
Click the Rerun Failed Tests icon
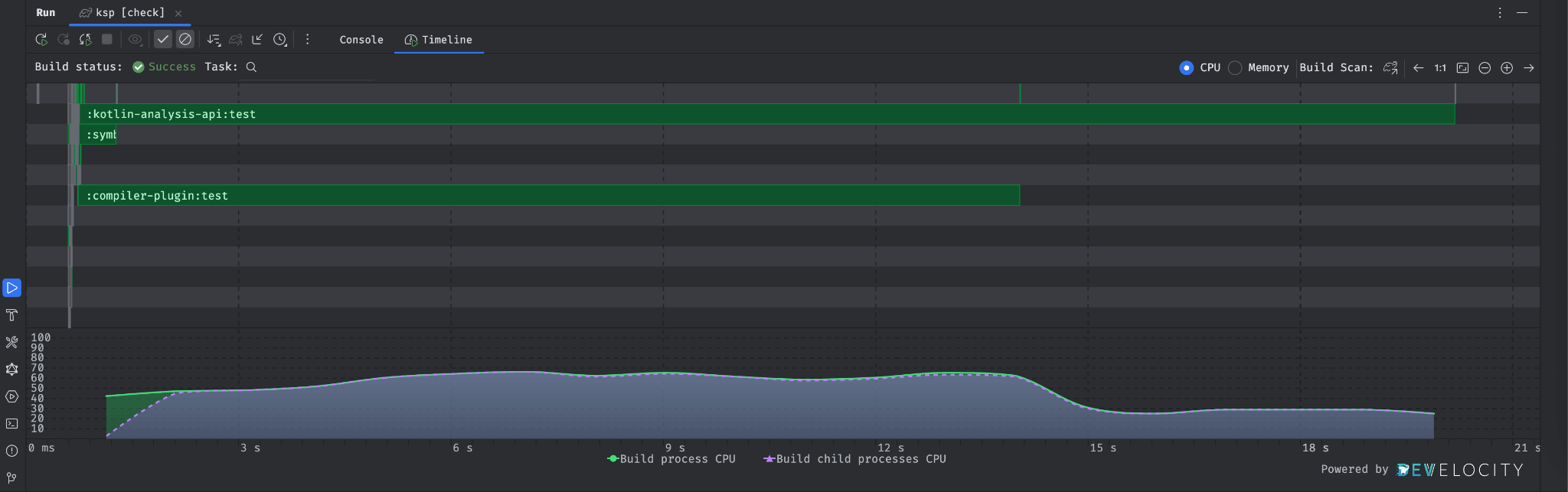point(64,40)
